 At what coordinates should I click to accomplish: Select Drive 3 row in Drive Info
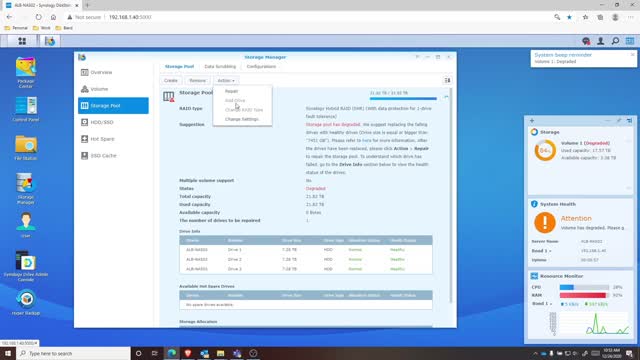[306, 269]
